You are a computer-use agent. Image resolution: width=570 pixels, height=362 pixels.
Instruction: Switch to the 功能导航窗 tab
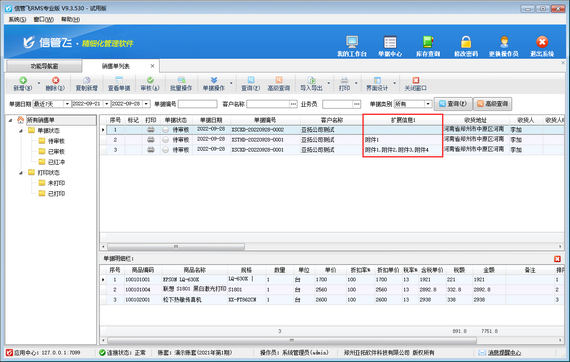pos(44,66)
